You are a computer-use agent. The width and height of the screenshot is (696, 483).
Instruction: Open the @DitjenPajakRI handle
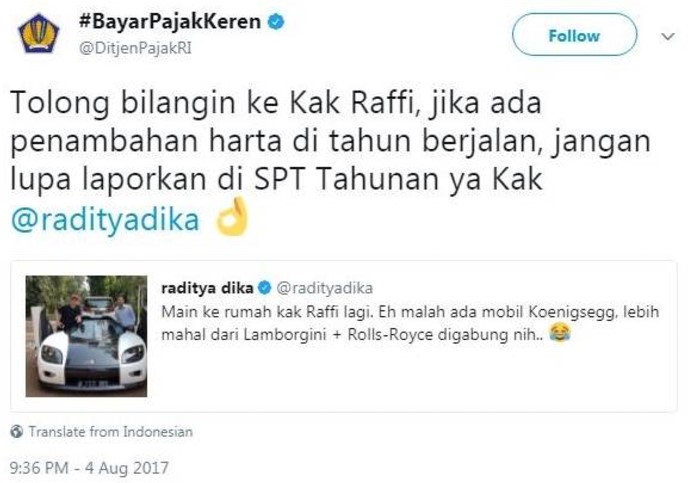click(135, 48)
